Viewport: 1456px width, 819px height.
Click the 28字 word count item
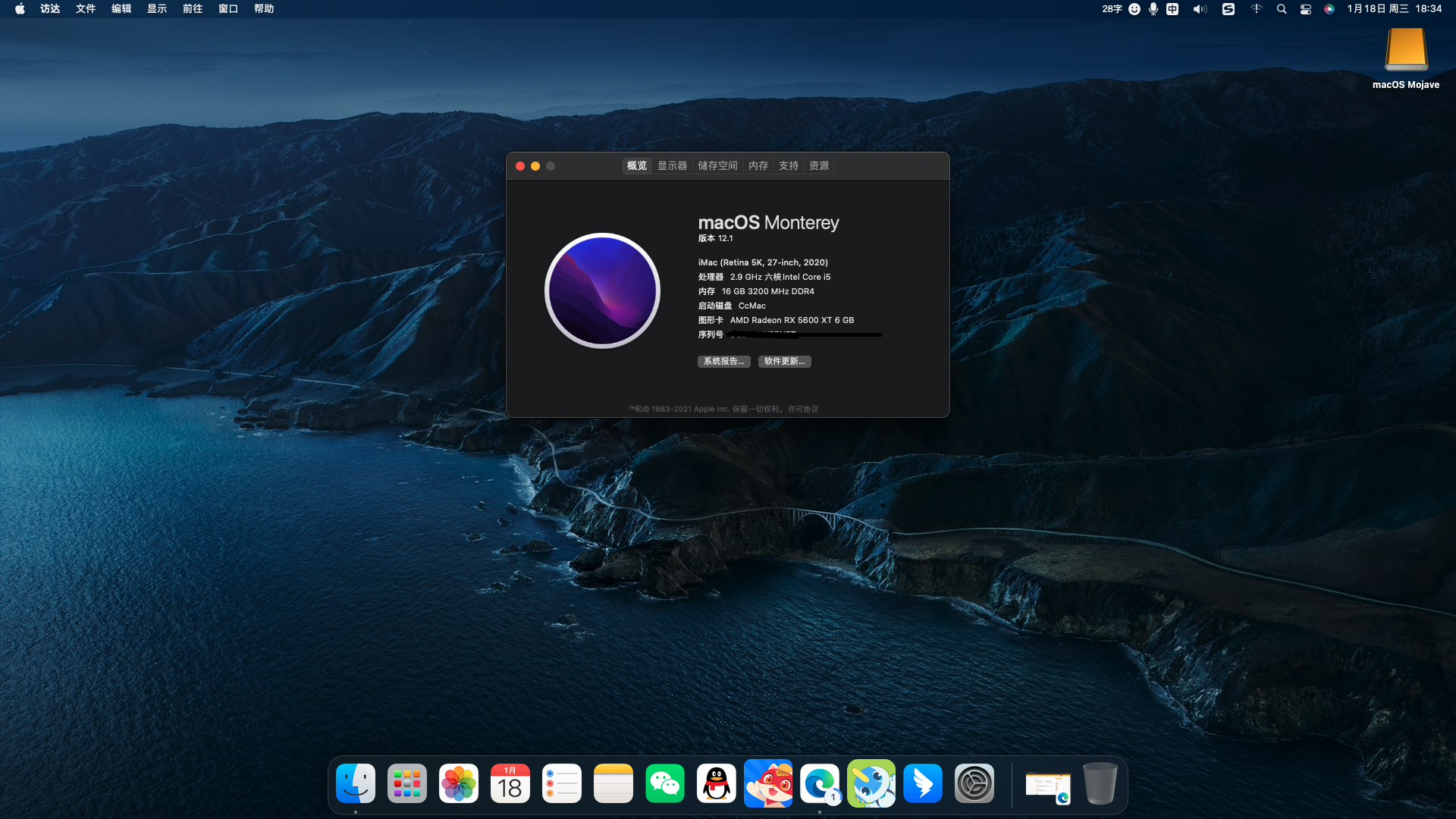pyautogui.click(x=1112, y=9)
